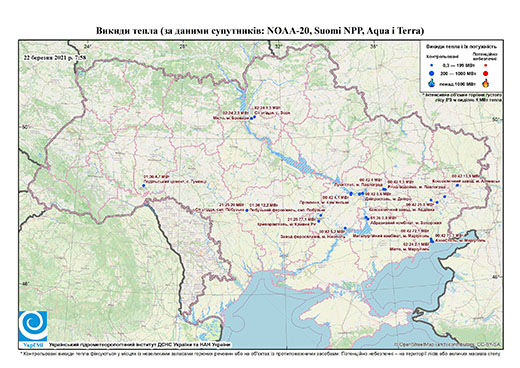
Task: Select the blue marker at Кам'янське промзона
Action: [351, 194]
